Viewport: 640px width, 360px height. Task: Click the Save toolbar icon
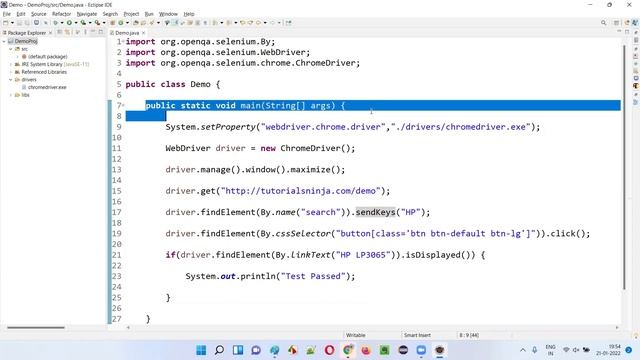[19, 23]
